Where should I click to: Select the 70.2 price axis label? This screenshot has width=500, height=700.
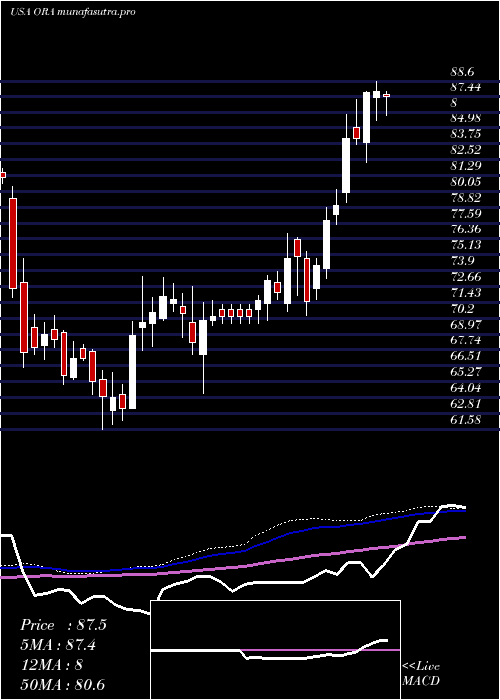click(462, 308)
